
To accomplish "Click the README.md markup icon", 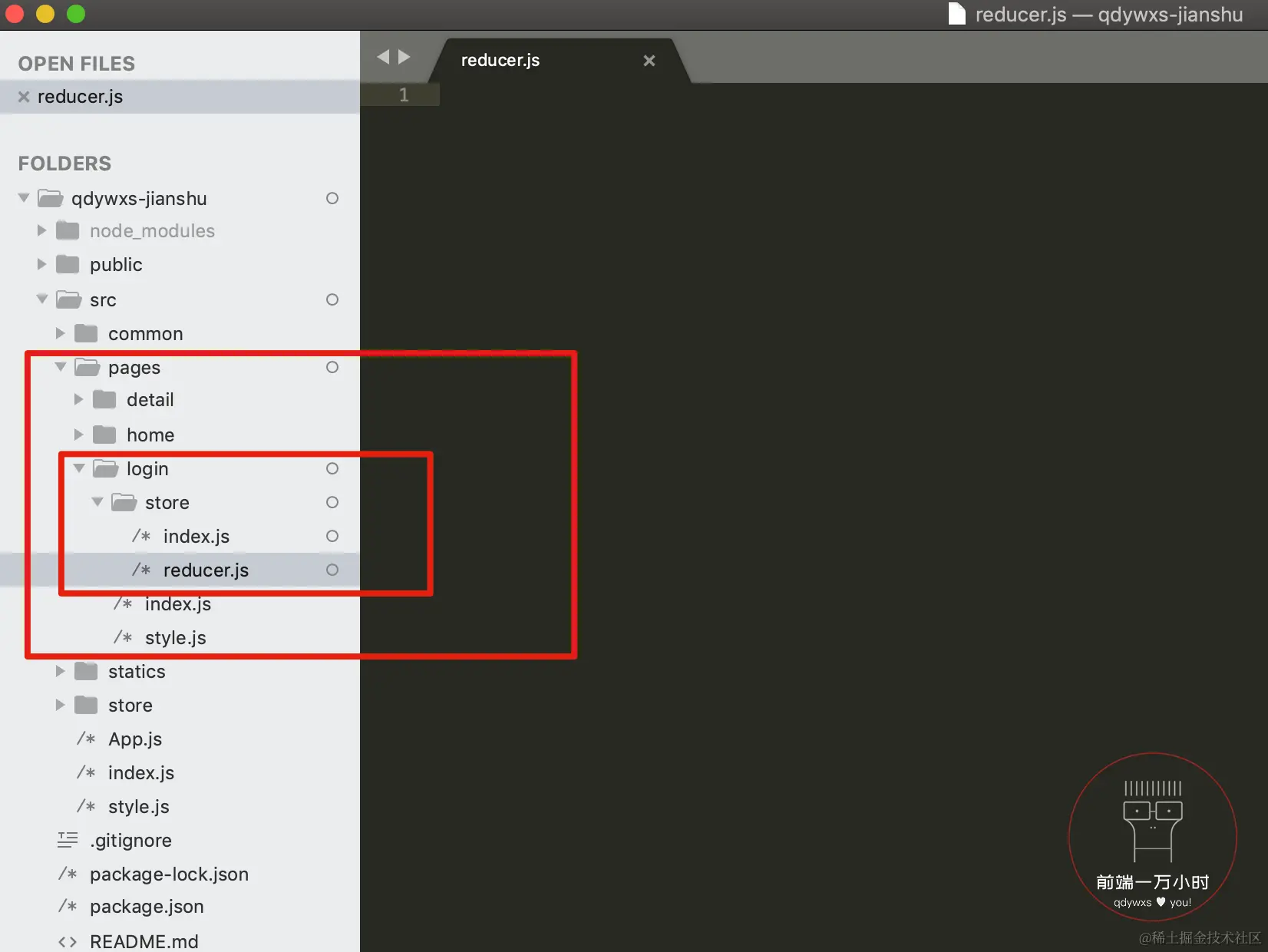I will (68, 941).
